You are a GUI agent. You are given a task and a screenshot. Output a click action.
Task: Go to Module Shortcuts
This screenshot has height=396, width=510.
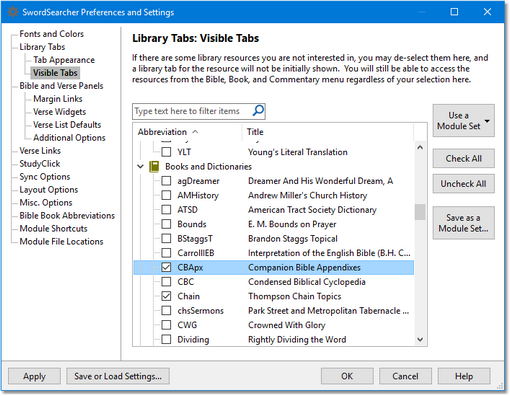click(x=53, y=229)
